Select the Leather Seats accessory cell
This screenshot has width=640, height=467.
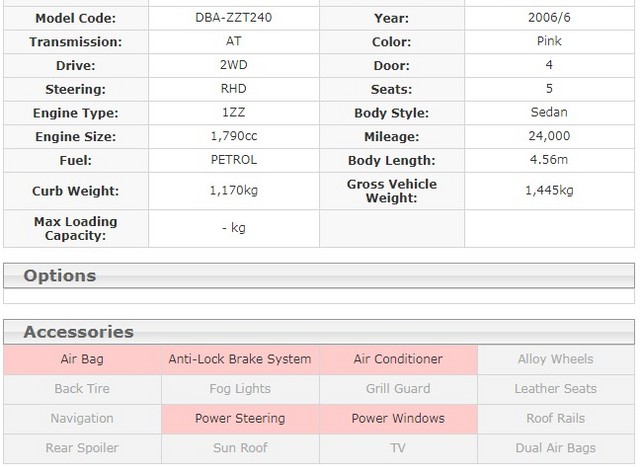pyautogui.click(x=555, y=389)
